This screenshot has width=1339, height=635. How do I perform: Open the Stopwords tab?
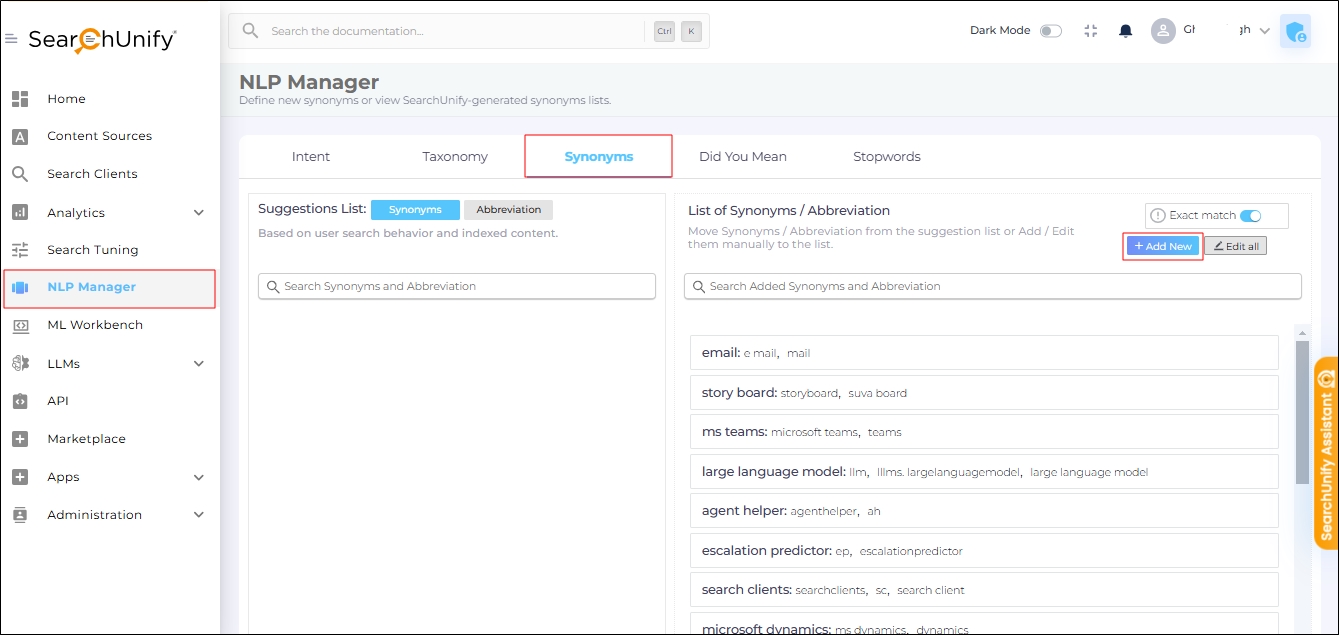tap(886, 157)
